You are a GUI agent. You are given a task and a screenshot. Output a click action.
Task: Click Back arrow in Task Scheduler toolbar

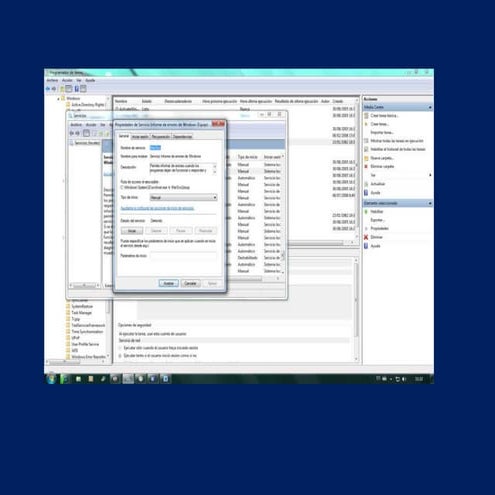(48, 89)
